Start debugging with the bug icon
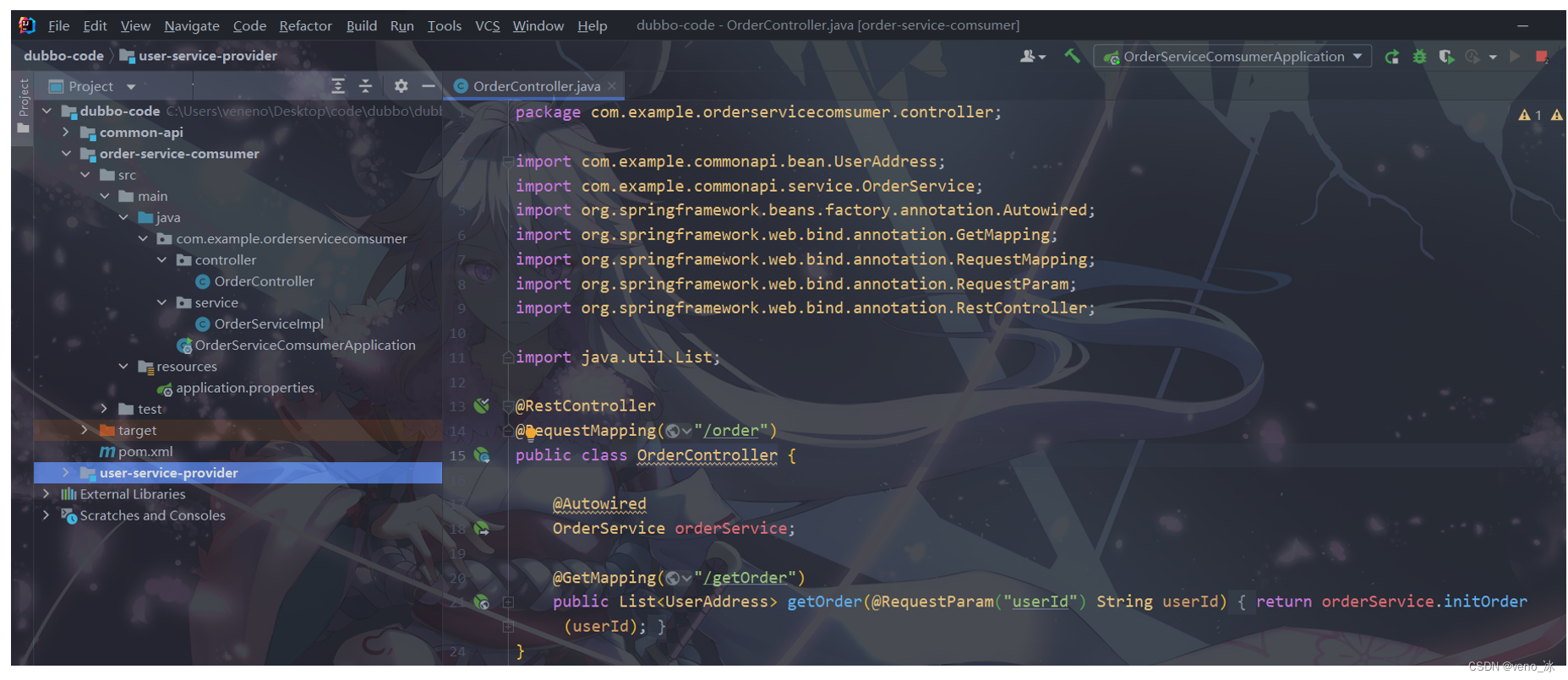 1419,57
